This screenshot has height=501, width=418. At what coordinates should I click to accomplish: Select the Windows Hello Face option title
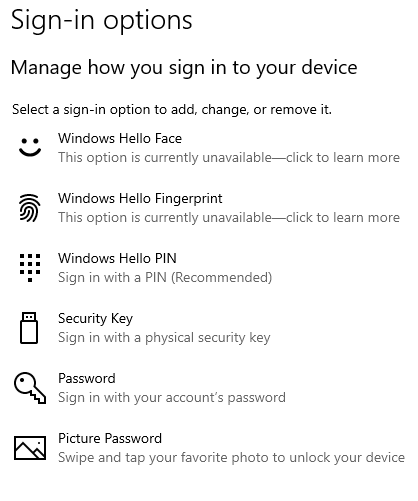(120, 138)
